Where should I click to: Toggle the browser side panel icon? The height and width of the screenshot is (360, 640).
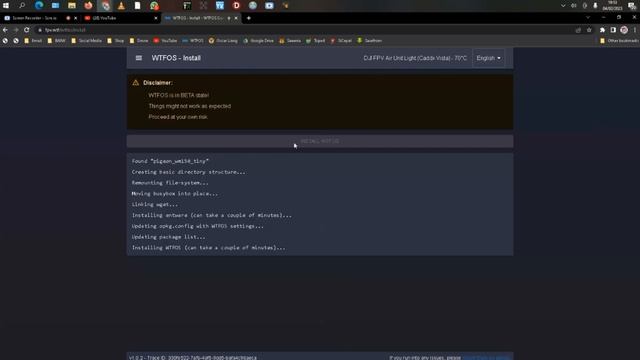[x=613, y=30]
